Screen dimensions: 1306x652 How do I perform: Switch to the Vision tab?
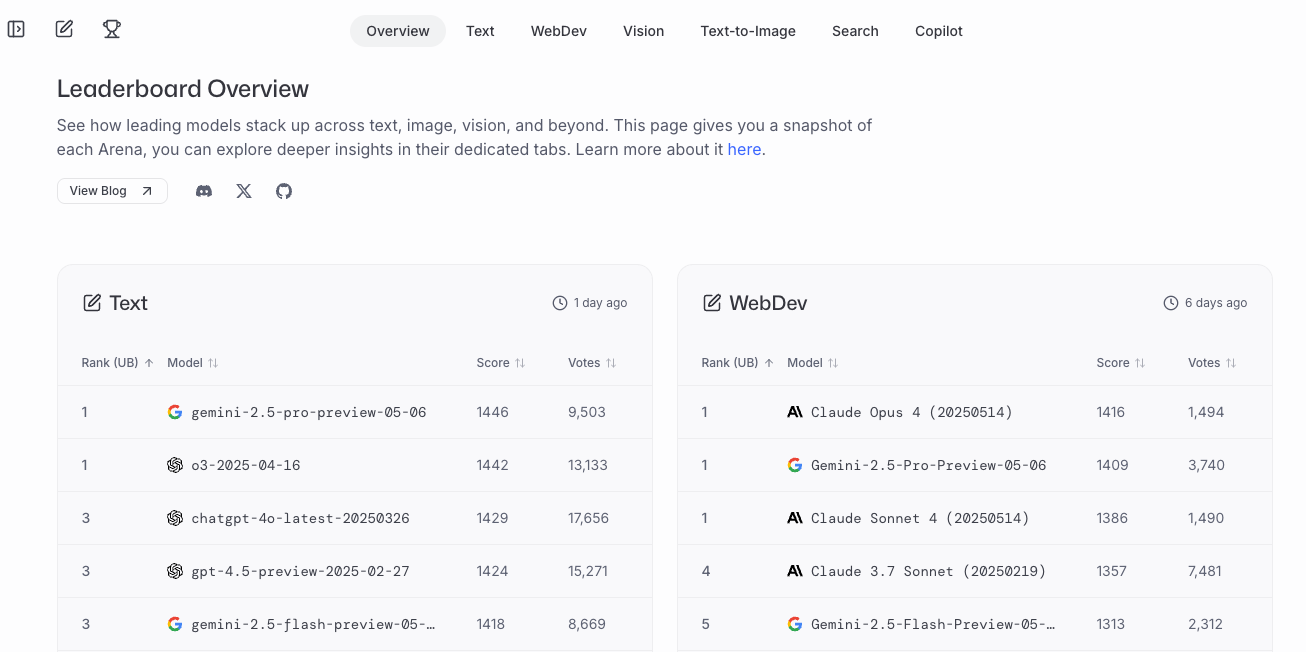(644, 31)
